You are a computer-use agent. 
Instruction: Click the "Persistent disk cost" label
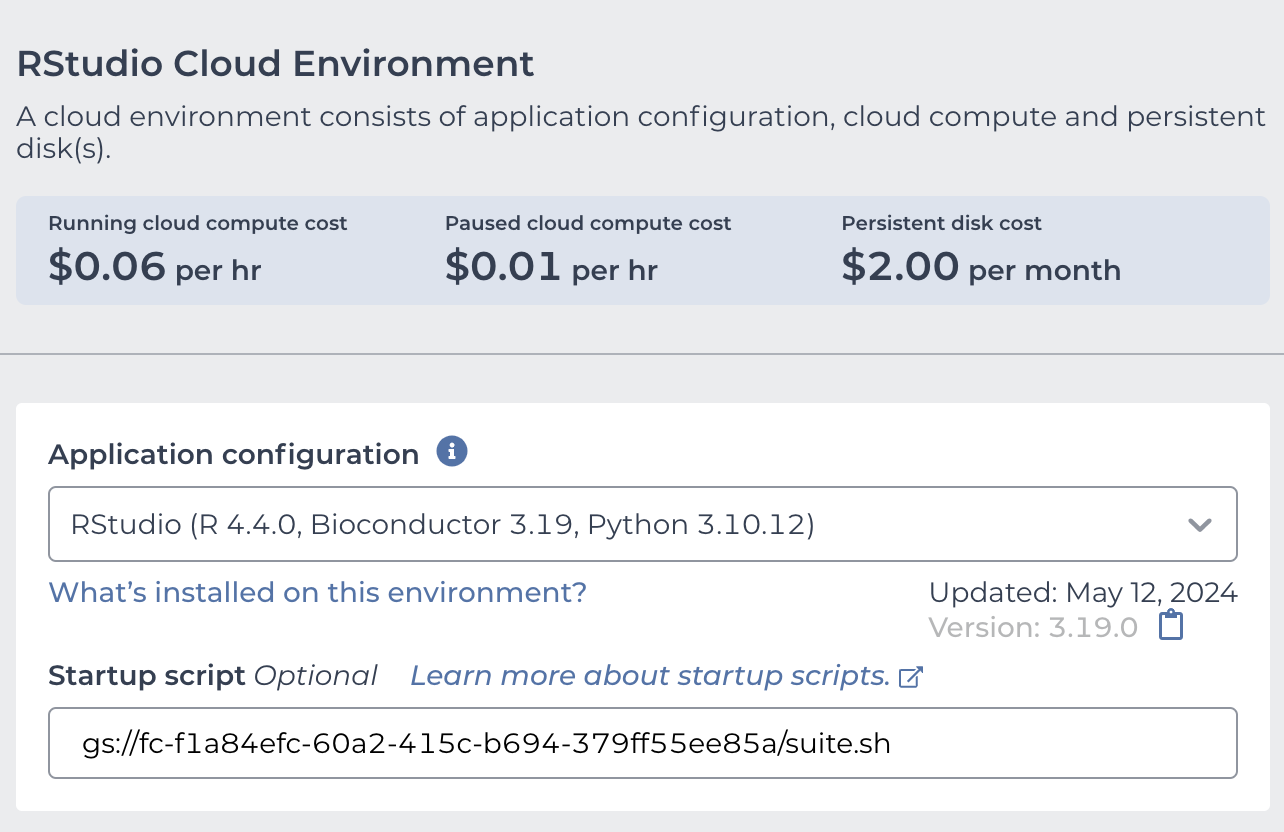coord(941,223)
